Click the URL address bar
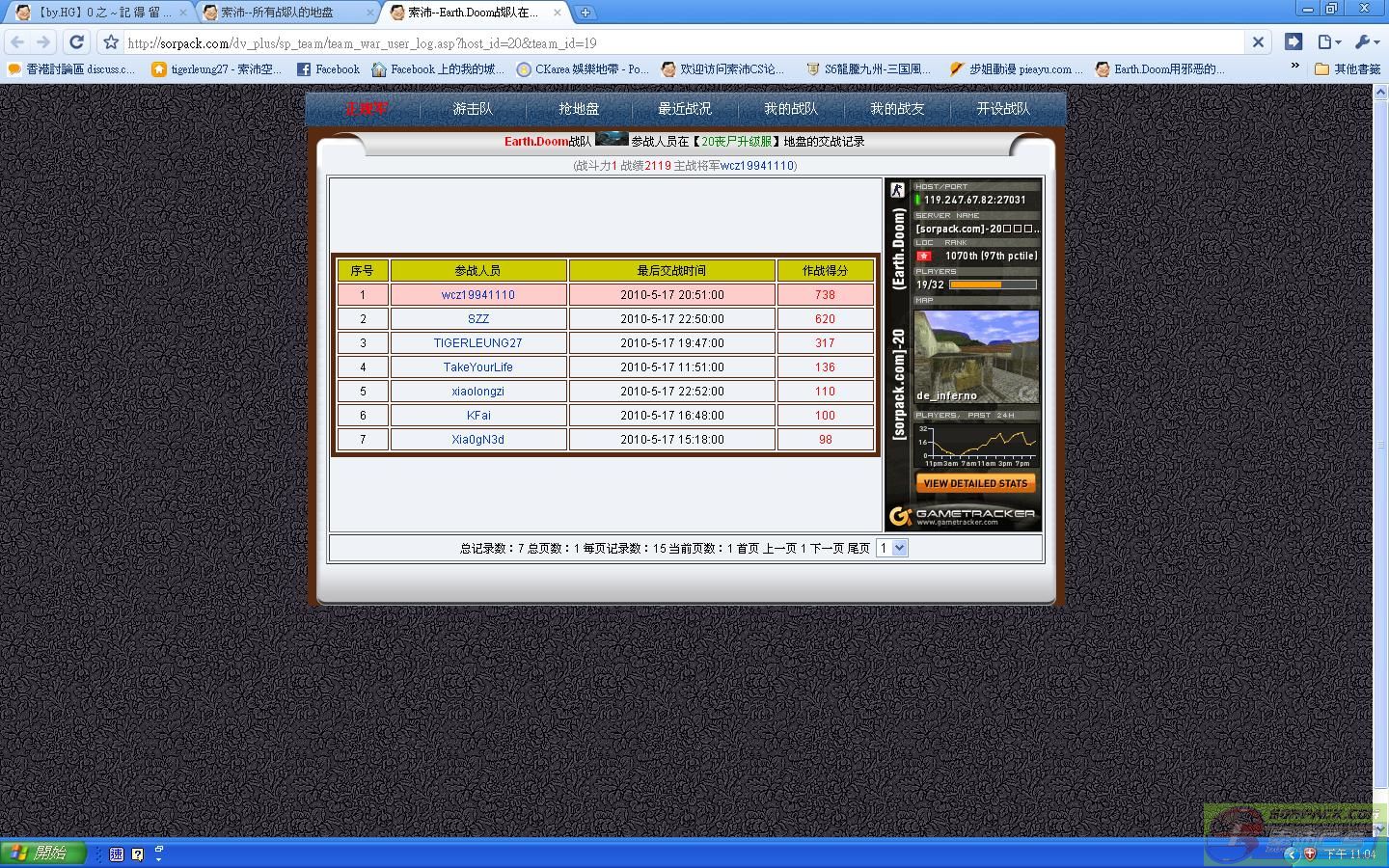Screen dimensions: 1389x868 point(675,42)
